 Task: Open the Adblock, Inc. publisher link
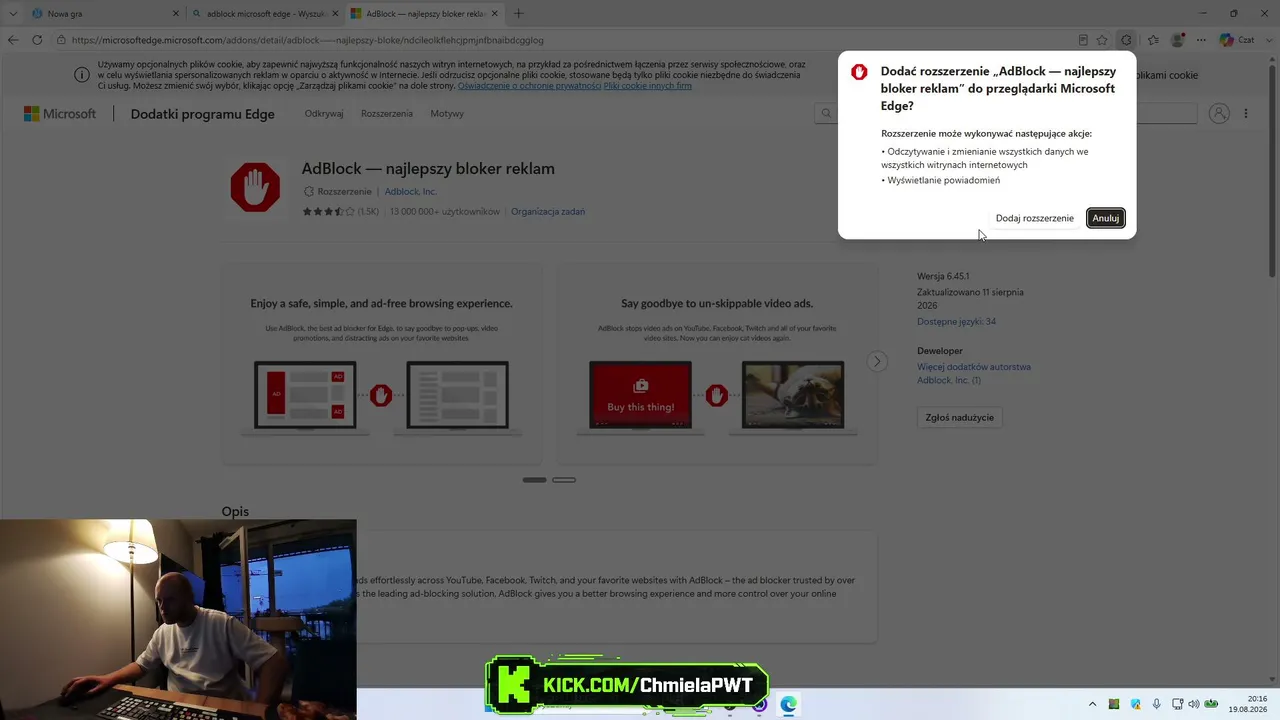[x=410, y=192]
